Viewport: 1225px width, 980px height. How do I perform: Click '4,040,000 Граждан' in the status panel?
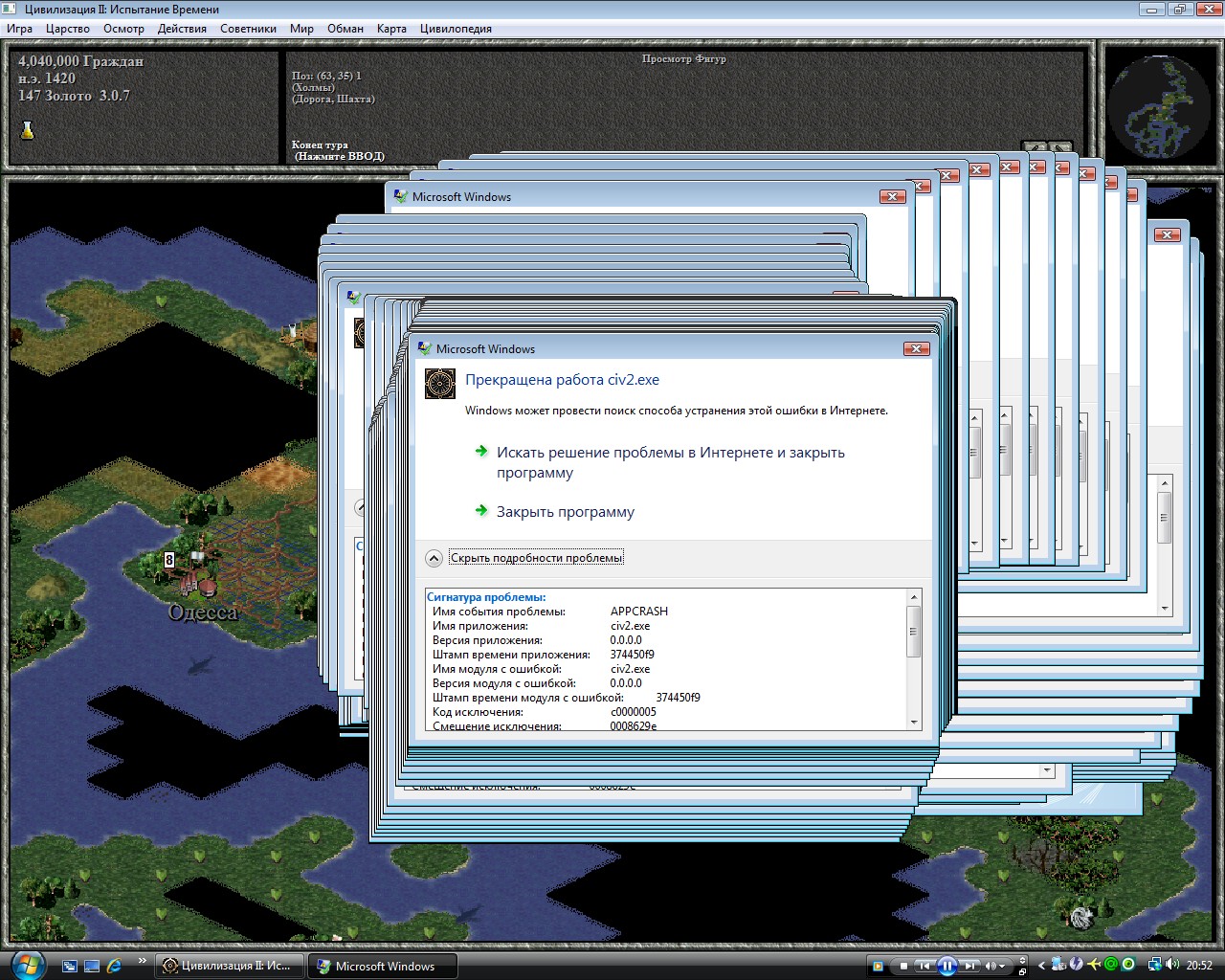coord(80,61)
